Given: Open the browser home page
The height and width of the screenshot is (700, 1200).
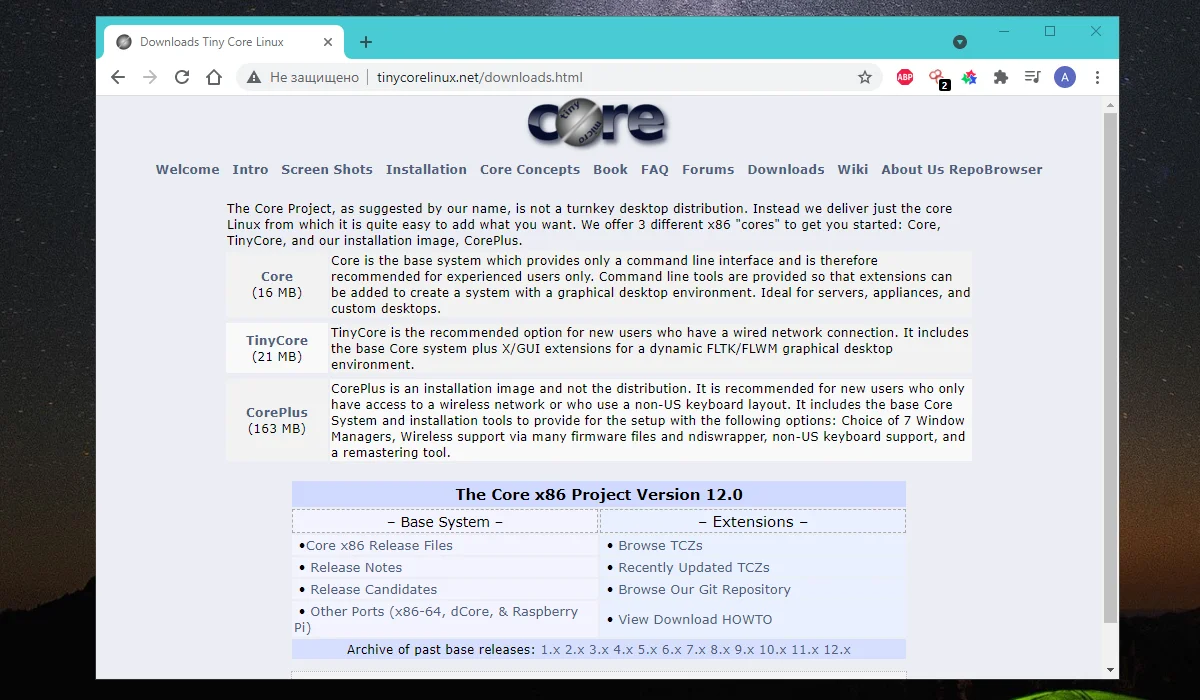Looking at the screenshot, I should point(214,77).
